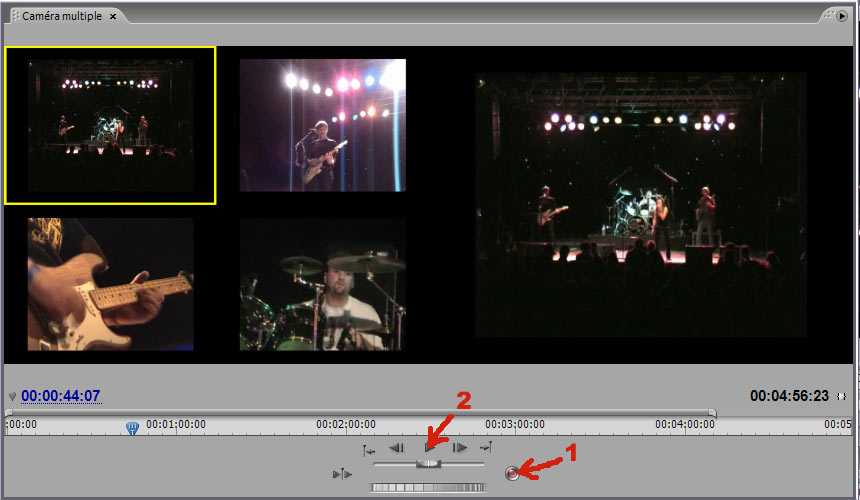Click the blue playhead on the time ruler
The height and width of the screenshot is (500, 860).
click(132, 428)
